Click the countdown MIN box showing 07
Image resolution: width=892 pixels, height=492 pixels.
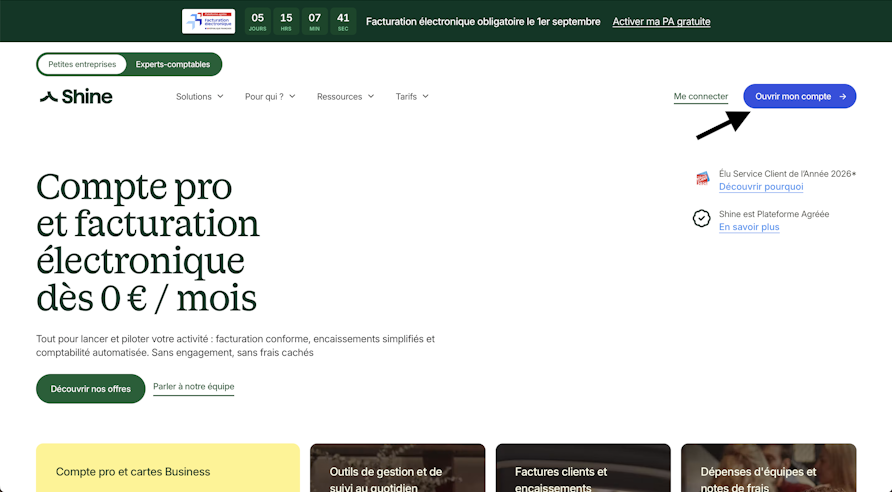(x=315, y=22)
